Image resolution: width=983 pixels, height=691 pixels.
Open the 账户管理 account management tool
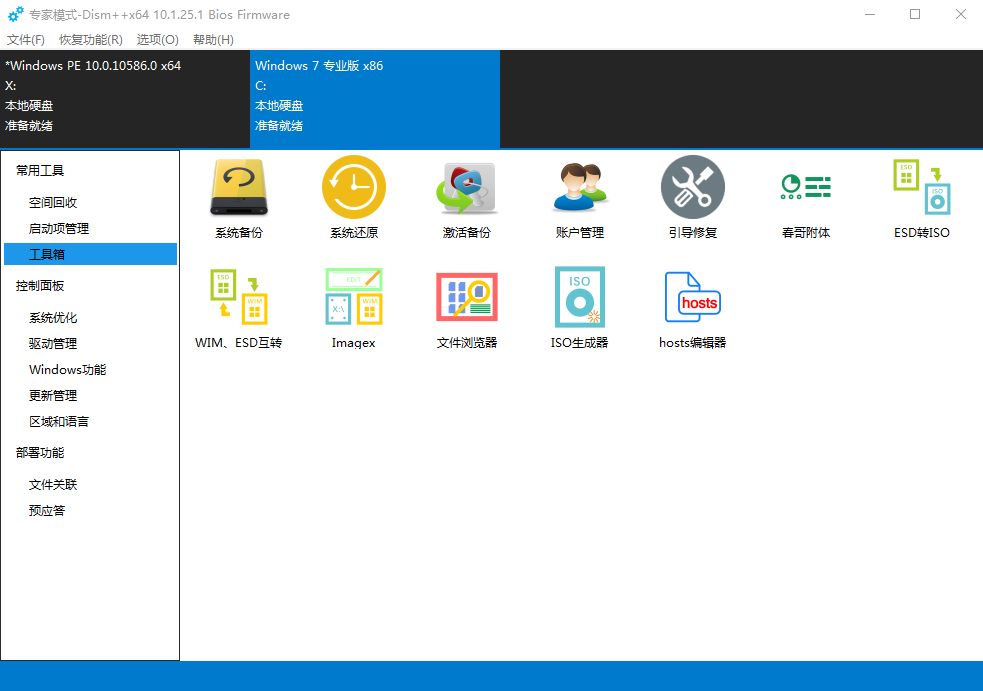(580, 189)
